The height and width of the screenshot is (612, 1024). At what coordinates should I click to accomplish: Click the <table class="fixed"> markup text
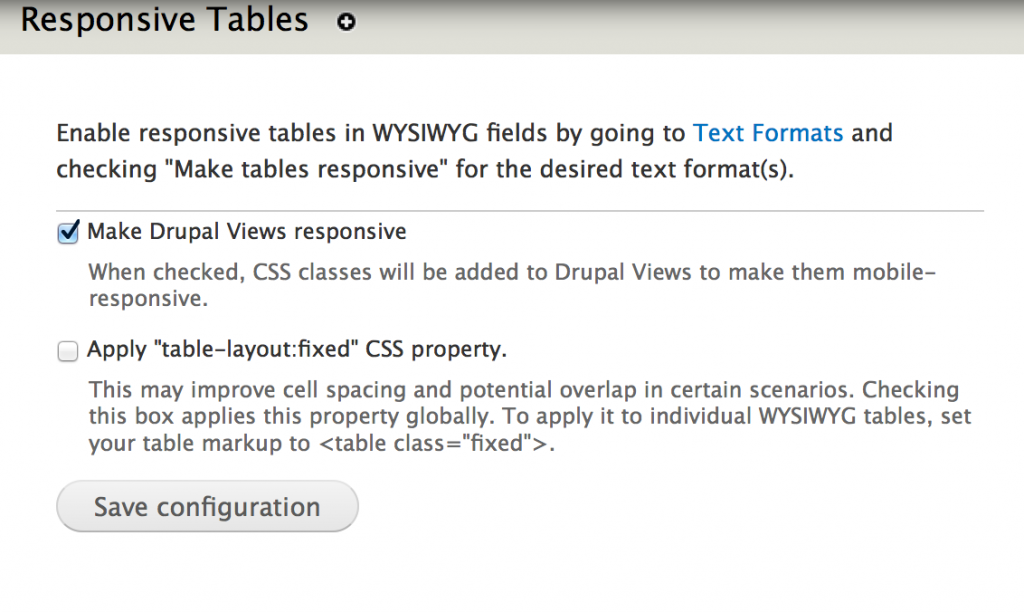pos(435,444)
